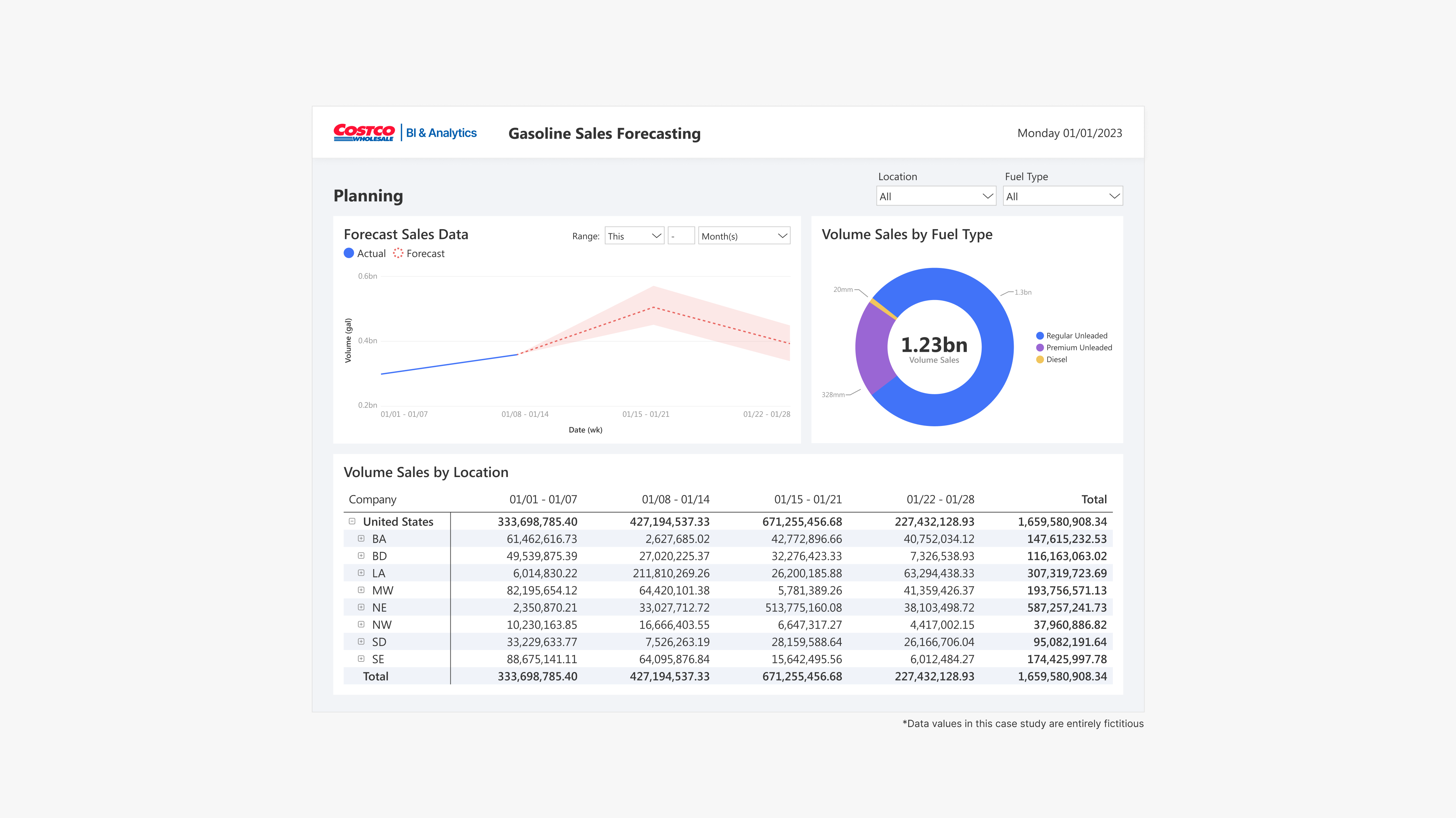This screenshot has height=818, width=1456.
Task: Click the Forecast legend dashed circle
Action: click(399, 253)
